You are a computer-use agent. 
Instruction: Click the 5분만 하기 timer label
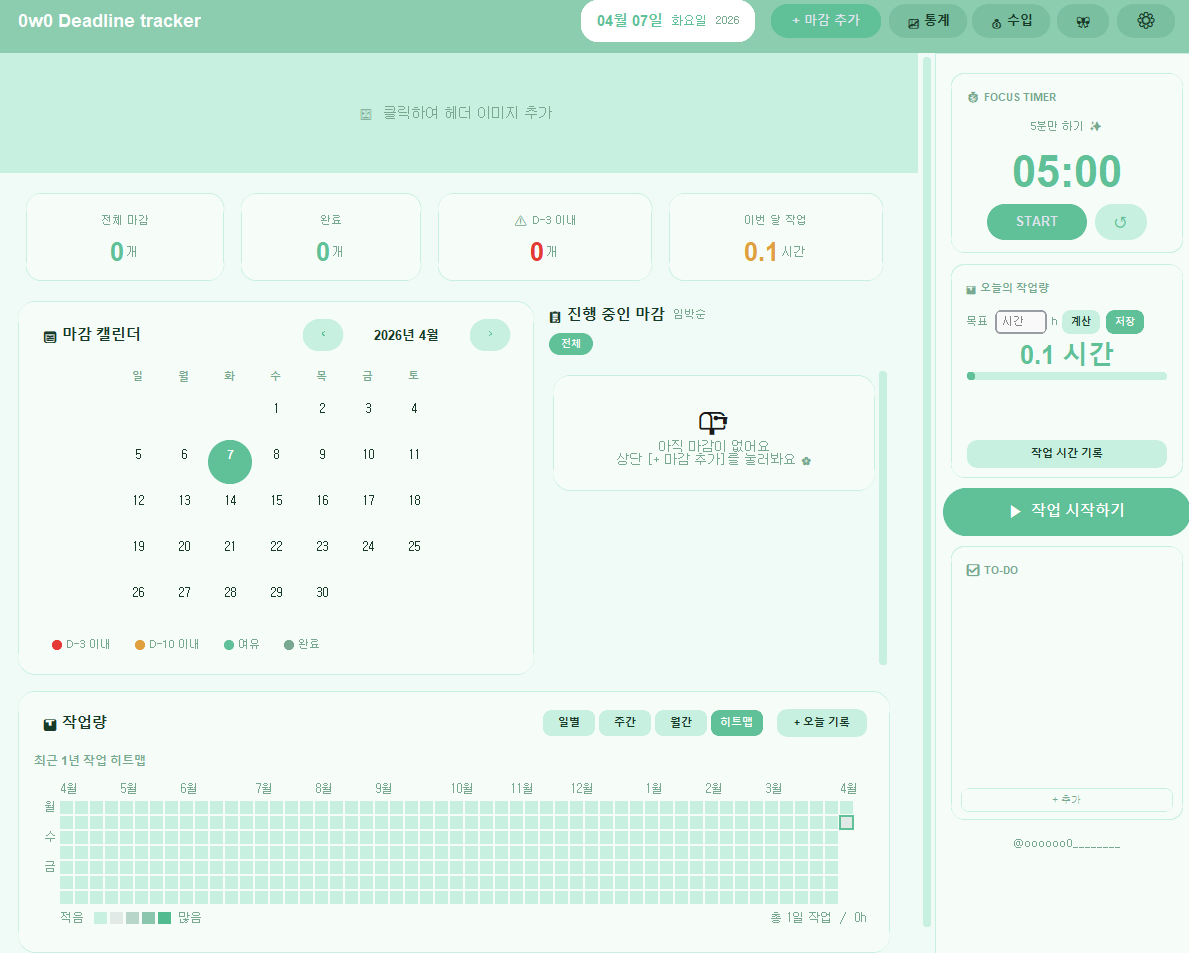tap(1065, 126)
